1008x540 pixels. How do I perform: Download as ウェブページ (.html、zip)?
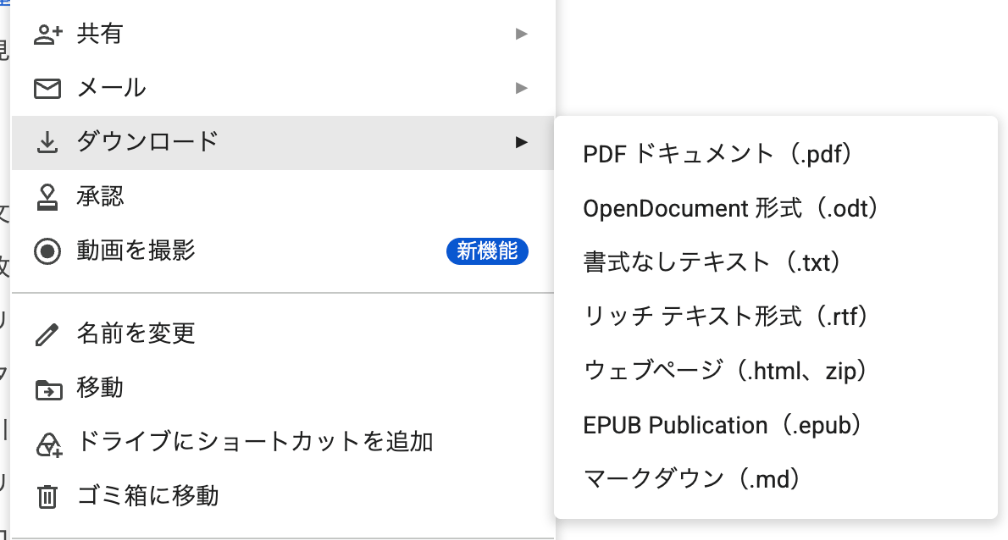(x=776, y=371)
